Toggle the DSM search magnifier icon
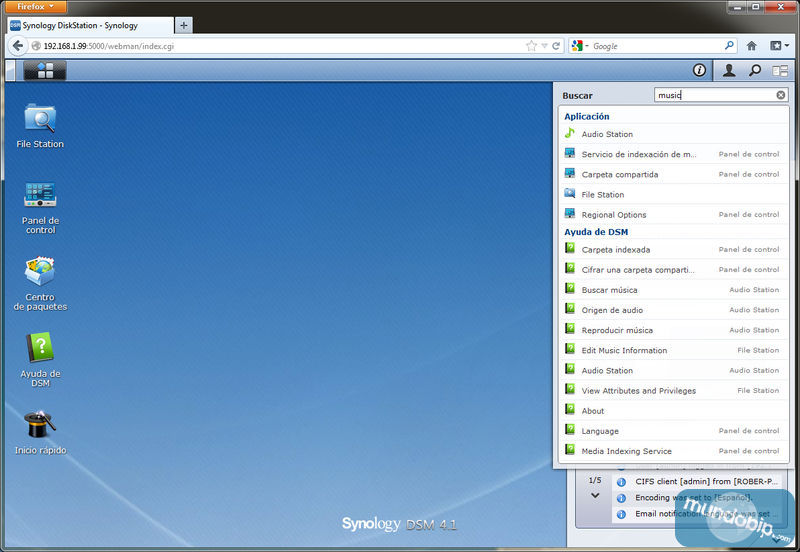Image resolution: width=800 pixels, height=552 pixels. click(x=755, y=70)
